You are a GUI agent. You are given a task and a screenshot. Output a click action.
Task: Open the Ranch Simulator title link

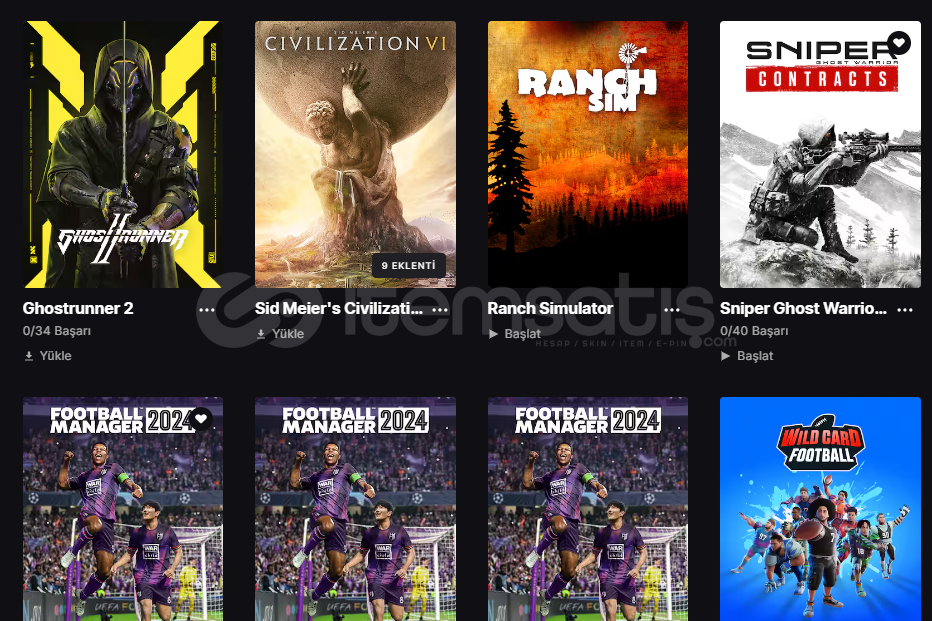pos(550,308)
